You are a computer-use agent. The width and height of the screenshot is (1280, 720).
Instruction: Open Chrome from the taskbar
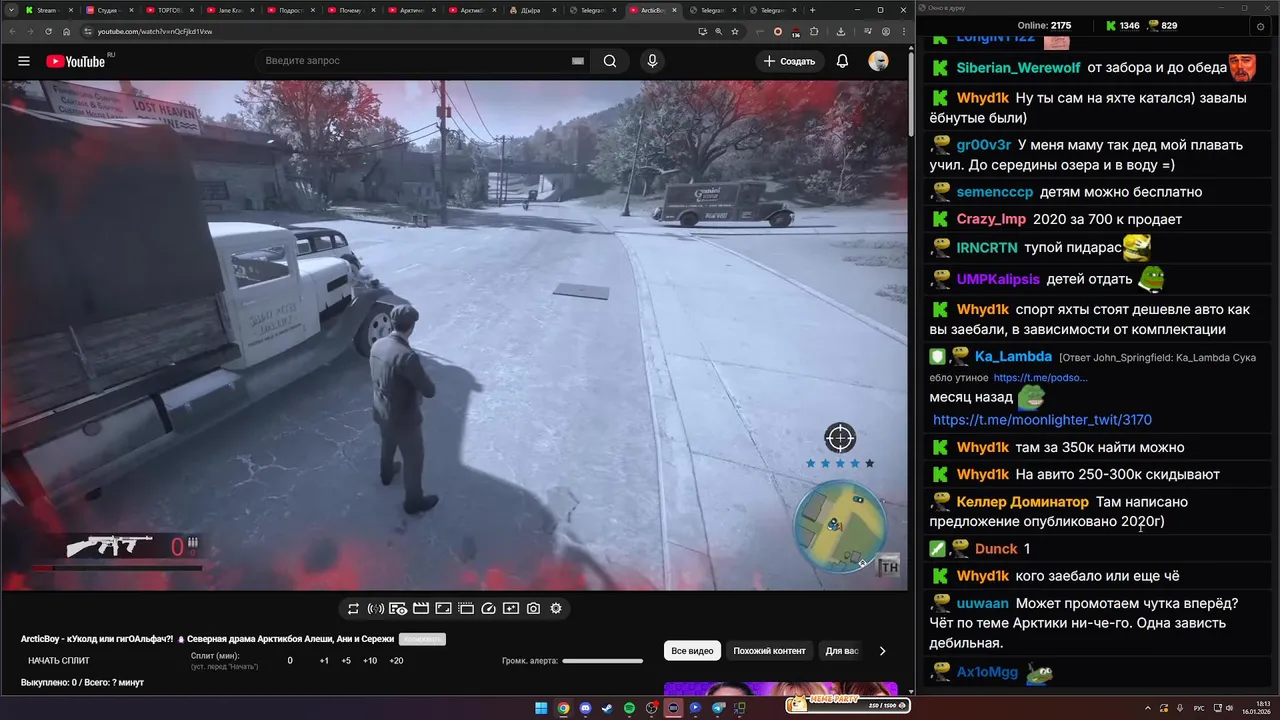563,708
